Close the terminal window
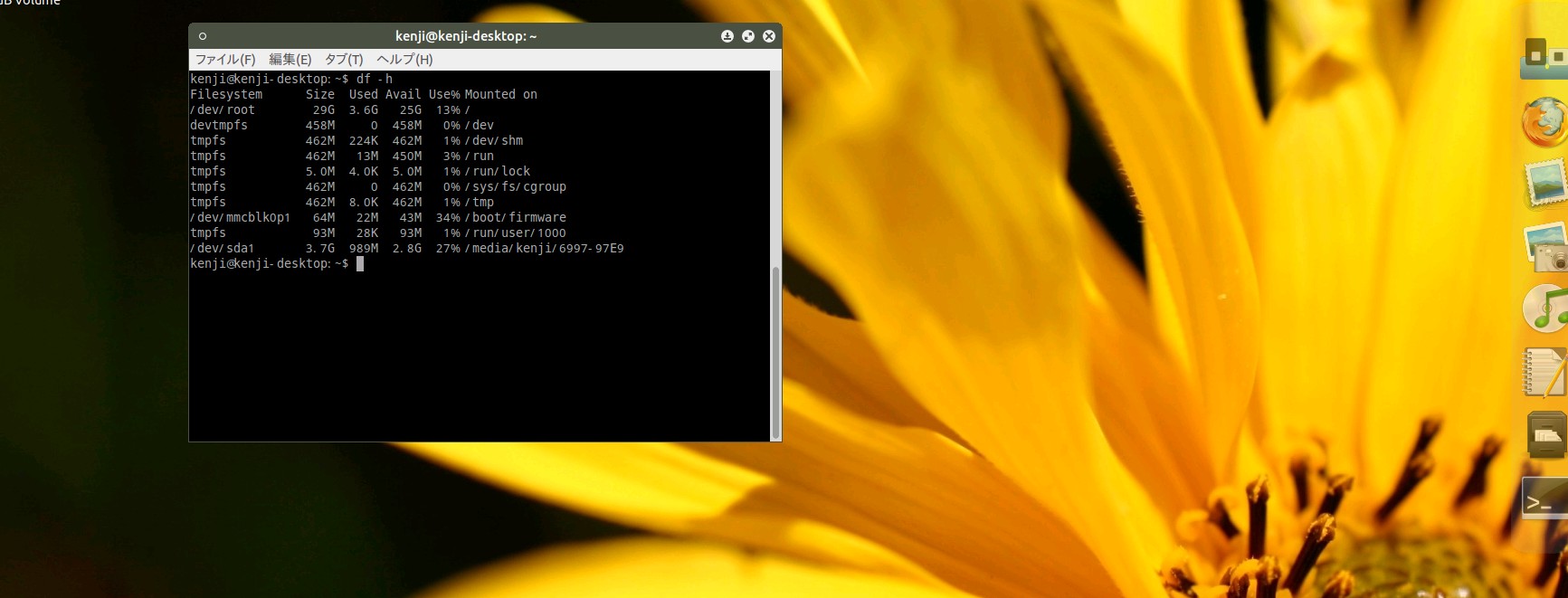 [769, 36]
